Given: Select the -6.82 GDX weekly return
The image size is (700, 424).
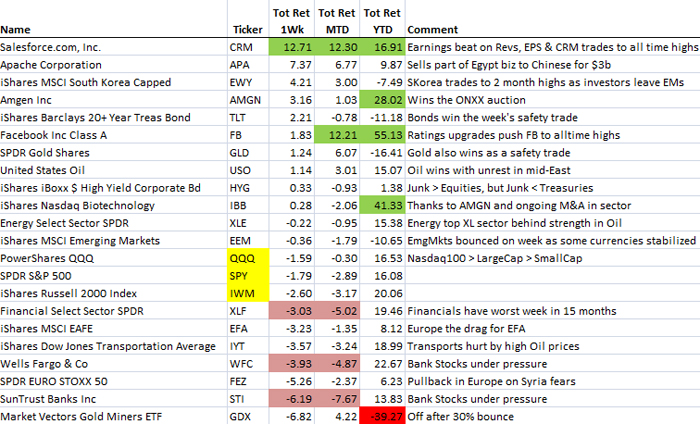Looking at the screenshot, I should (292, 416).
